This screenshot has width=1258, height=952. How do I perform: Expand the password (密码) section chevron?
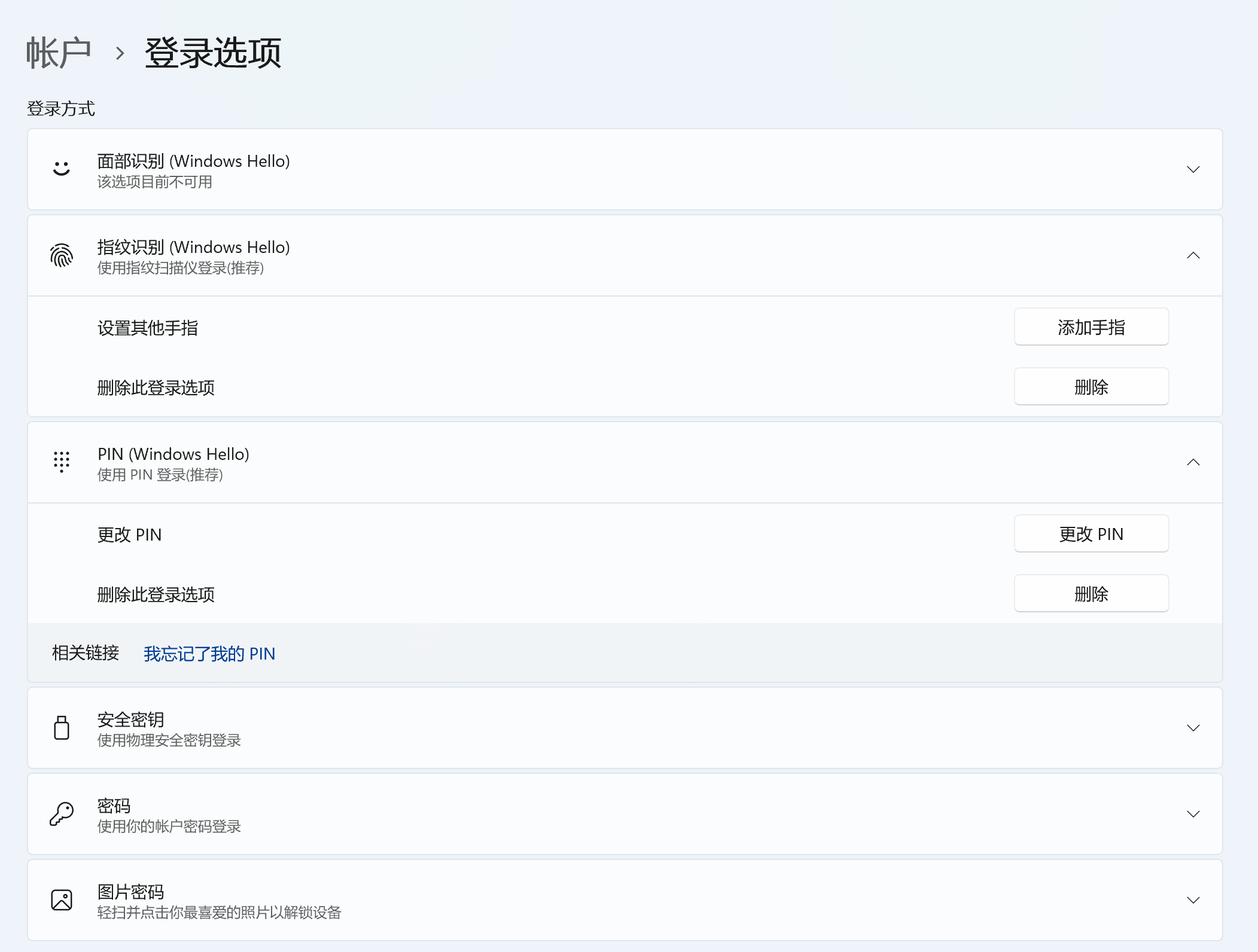(1193, 814)
